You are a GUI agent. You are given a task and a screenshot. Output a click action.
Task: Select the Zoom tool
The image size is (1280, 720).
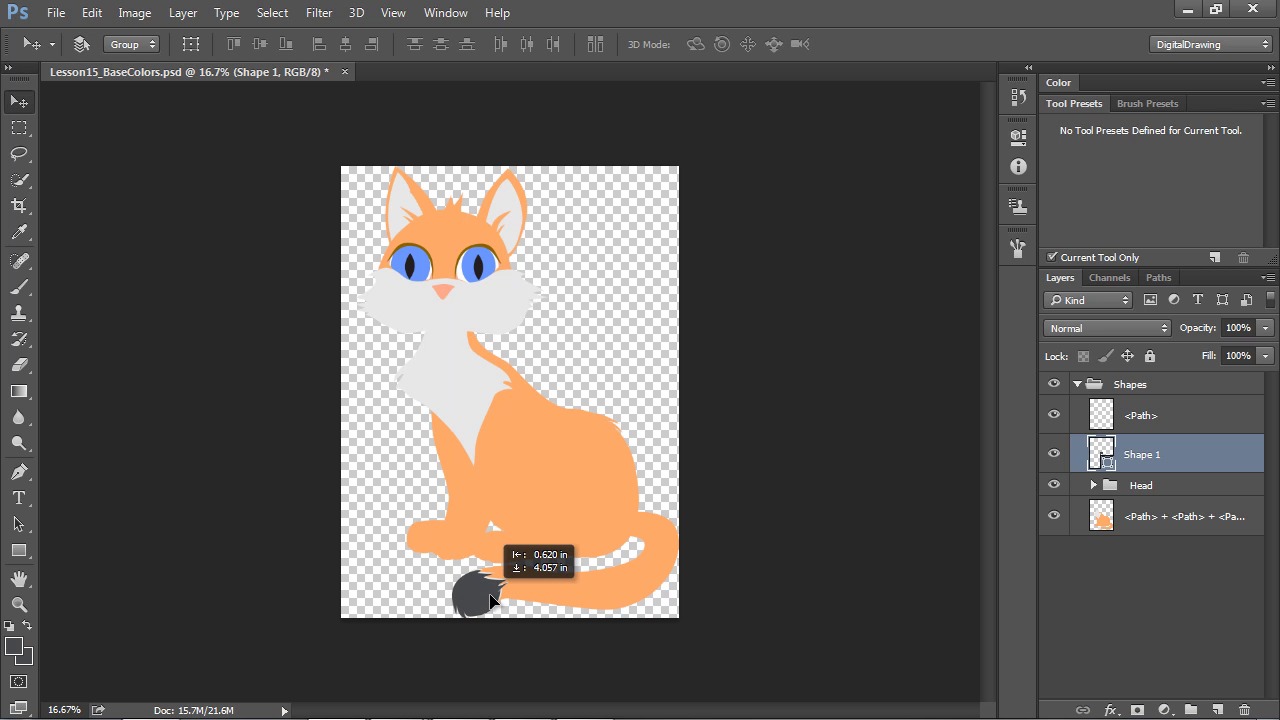point(19,604)
